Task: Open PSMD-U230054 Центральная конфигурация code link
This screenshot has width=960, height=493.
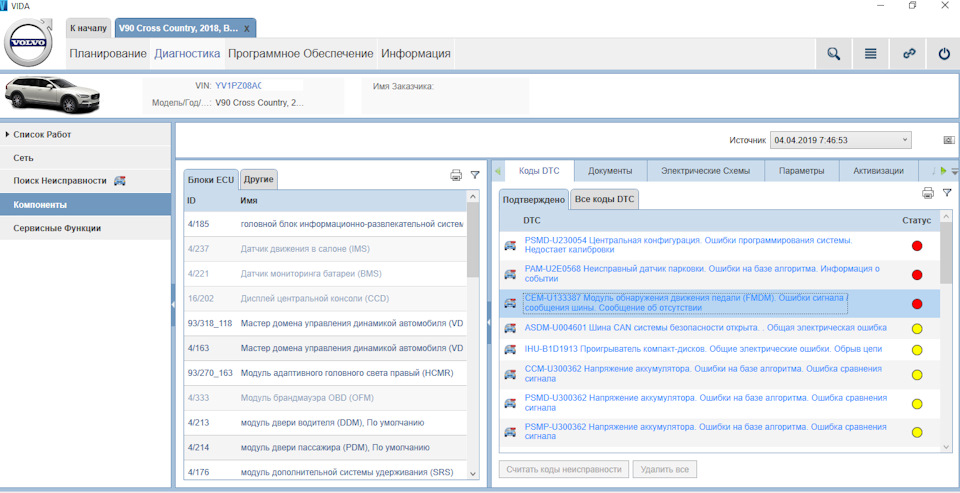Action: [x=688, y=245]
